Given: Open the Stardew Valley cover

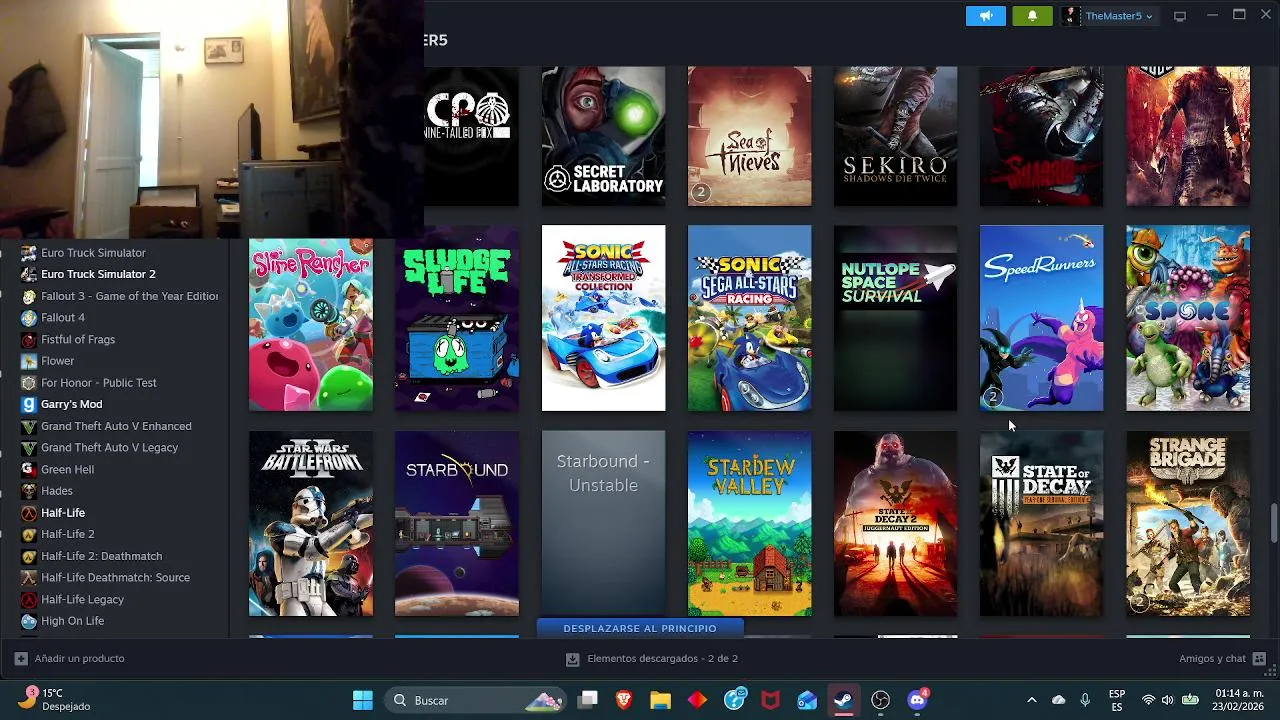Looking at the screenshot, I should click(x=749, y=524).
